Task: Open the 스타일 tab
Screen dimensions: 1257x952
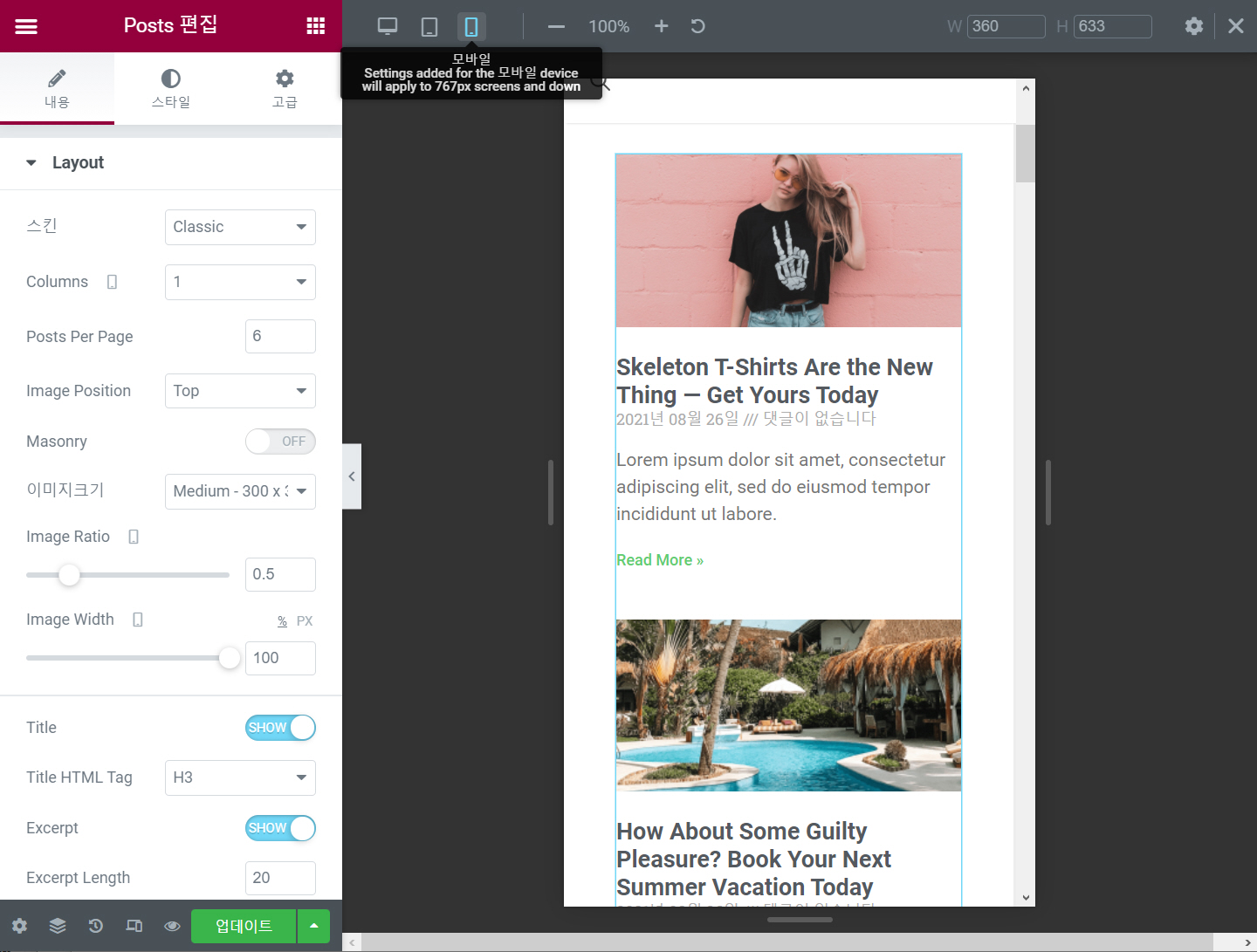Action: point(171,88)
